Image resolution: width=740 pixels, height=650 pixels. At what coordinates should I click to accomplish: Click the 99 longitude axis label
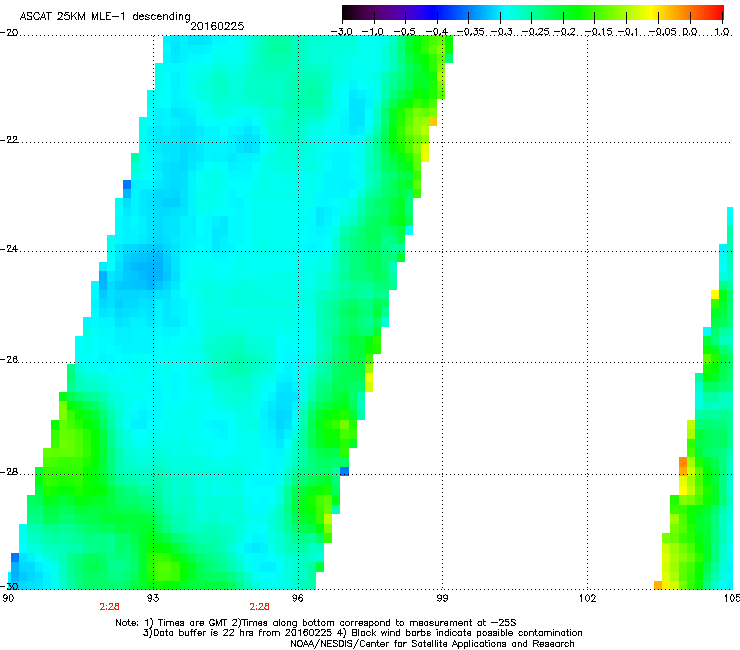pyautogui.click(x=442, y=598)
